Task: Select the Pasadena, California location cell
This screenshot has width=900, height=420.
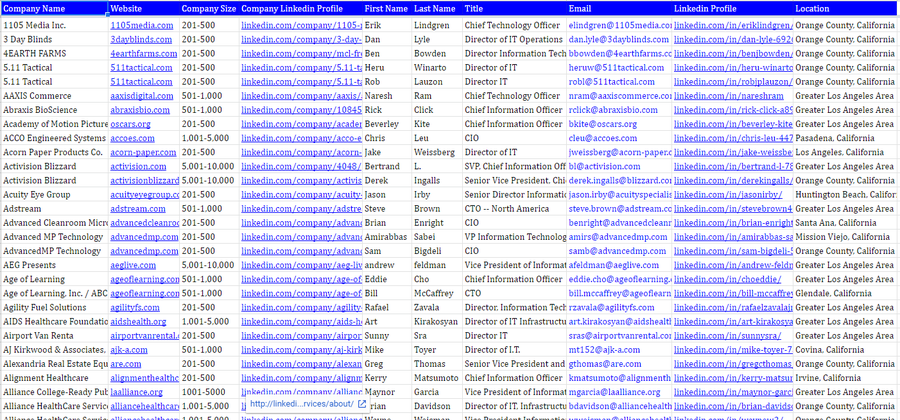Action: 846,138
